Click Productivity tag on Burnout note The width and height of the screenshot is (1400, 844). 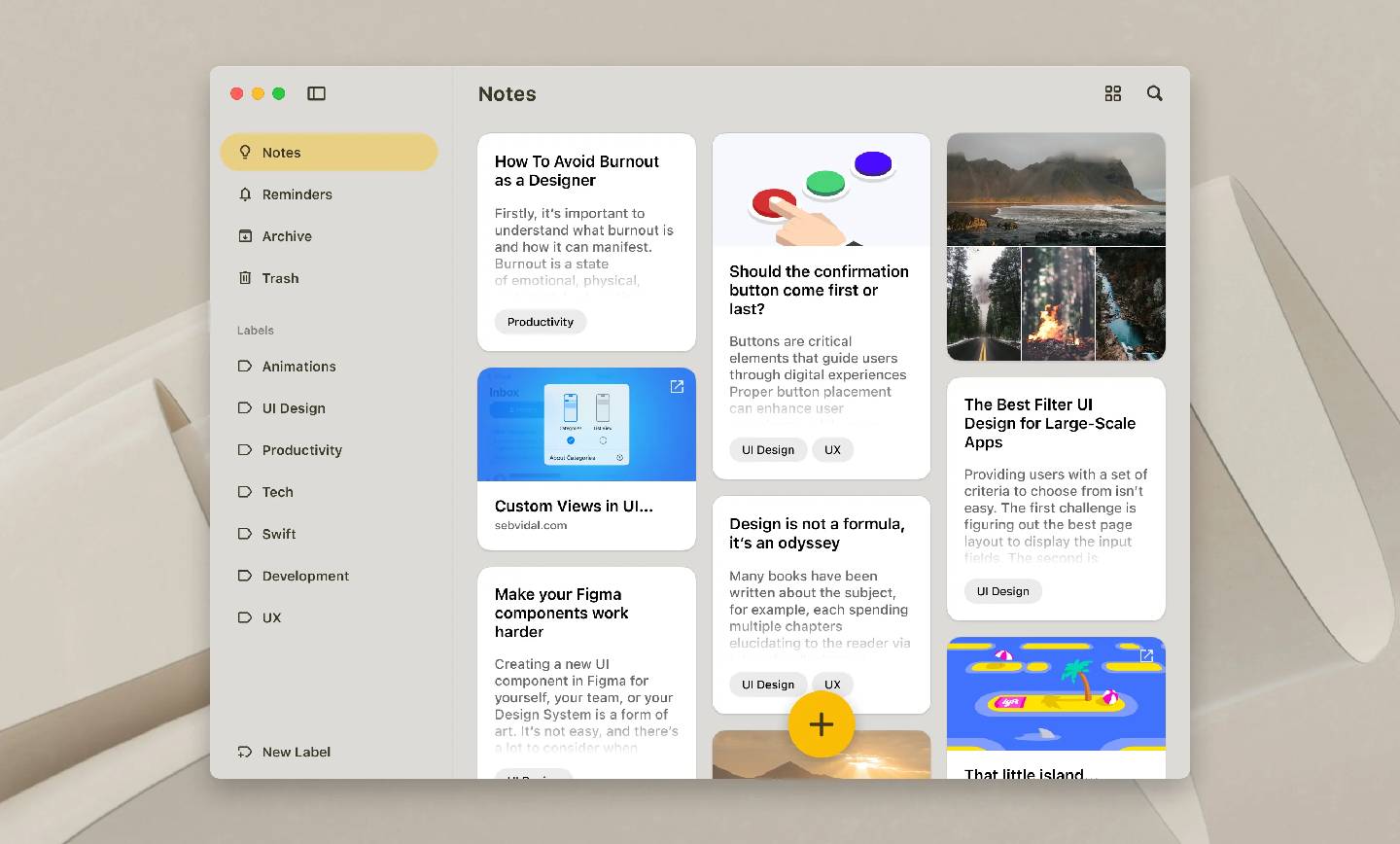point(541,322)
